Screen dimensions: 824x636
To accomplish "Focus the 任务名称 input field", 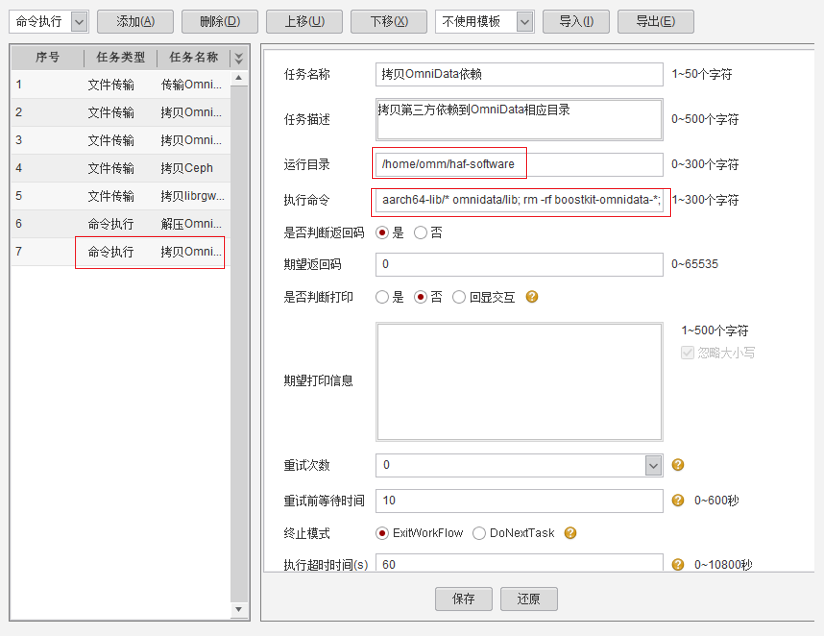I will click(519, 74).
